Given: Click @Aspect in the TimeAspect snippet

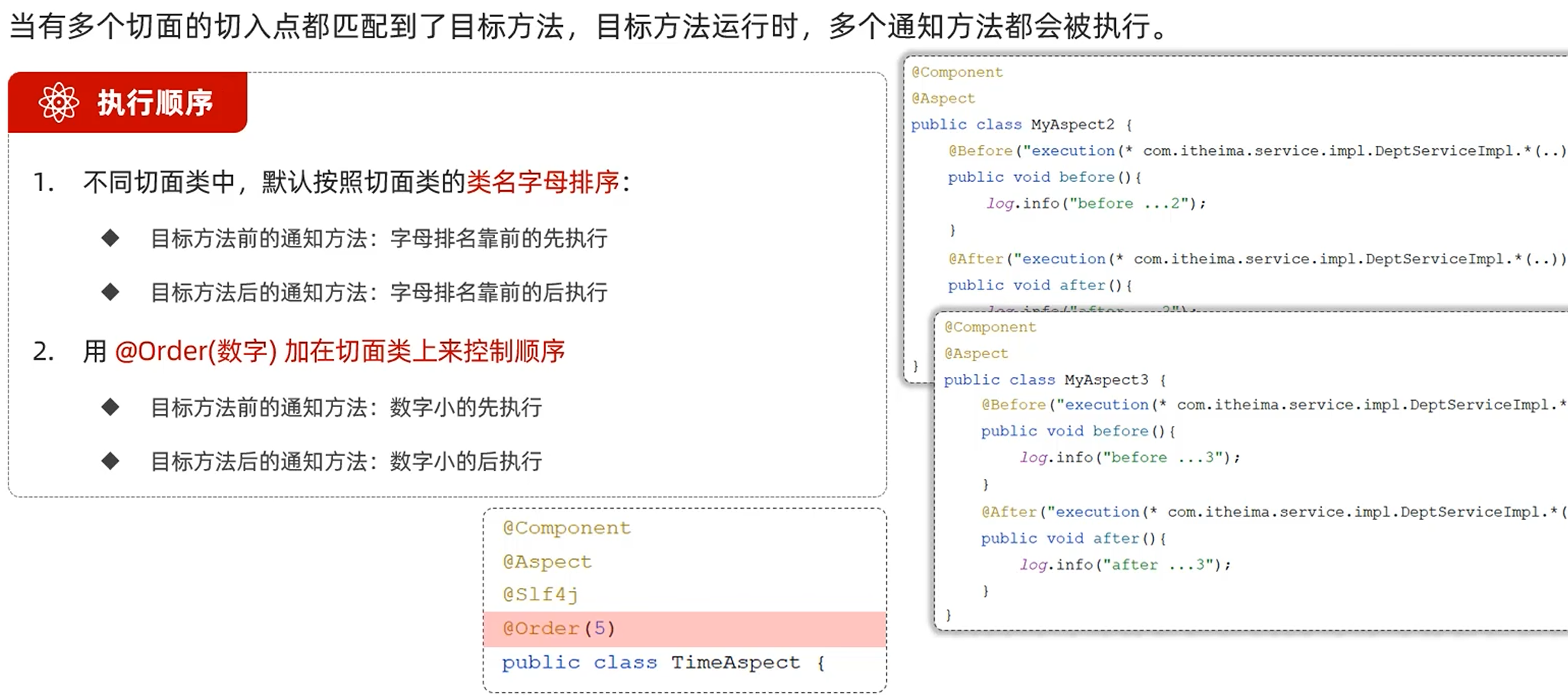Looking at the screenshot, I should (547, 562).
